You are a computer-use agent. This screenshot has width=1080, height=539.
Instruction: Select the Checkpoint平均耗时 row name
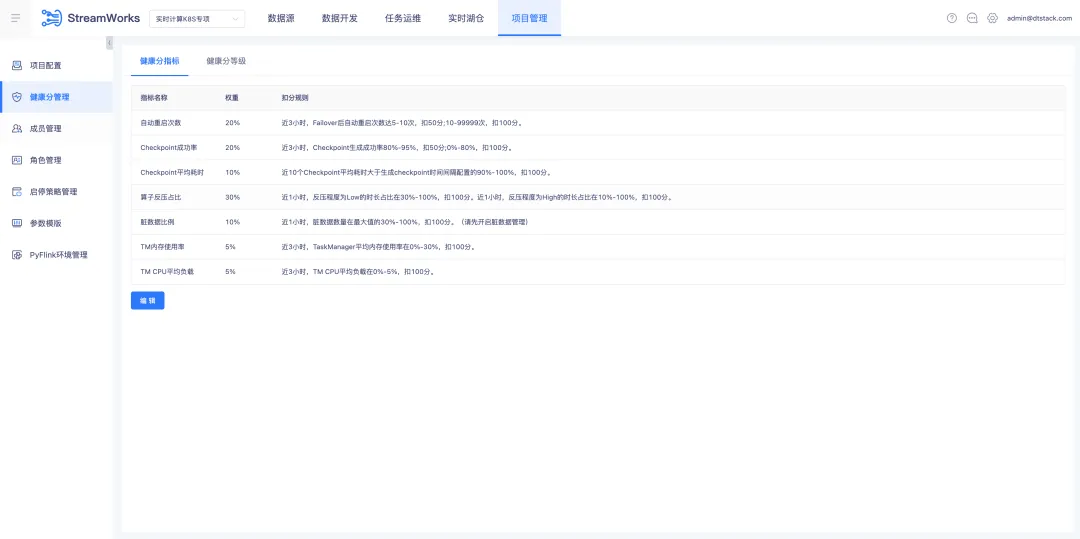tap(172, 172)
